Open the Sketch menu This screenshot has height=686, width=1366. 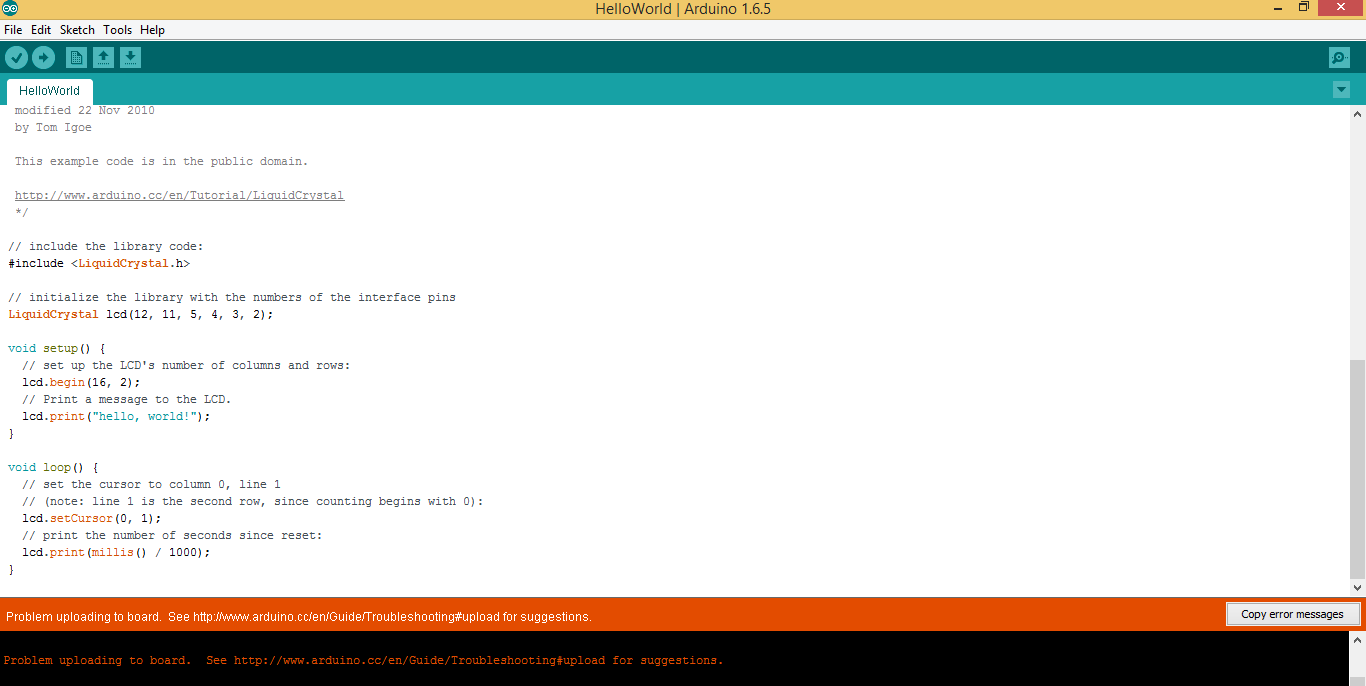77,30
